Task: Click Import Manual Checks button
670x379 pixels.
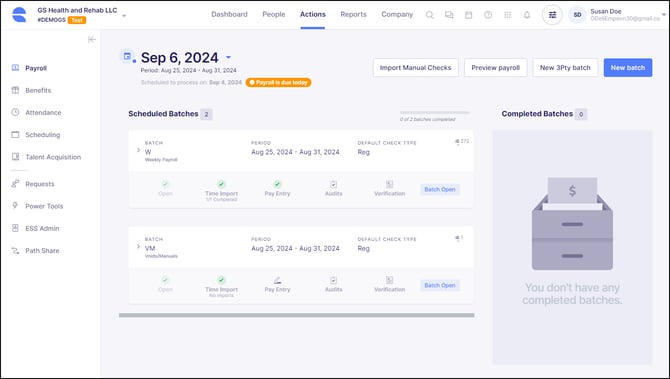Action: [x=415, y=68]
